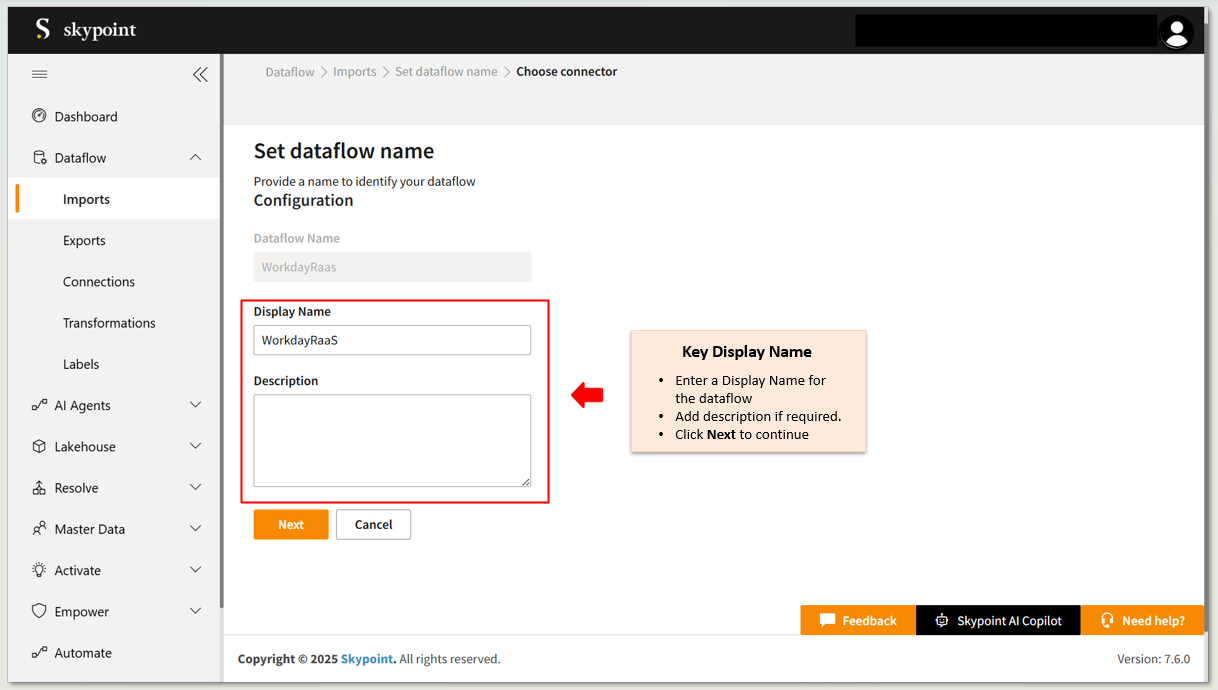The image size is (1218, 690).
Task: Go to Transformations in sidebar
Action: pyautogui.click(x=109, y=323)
